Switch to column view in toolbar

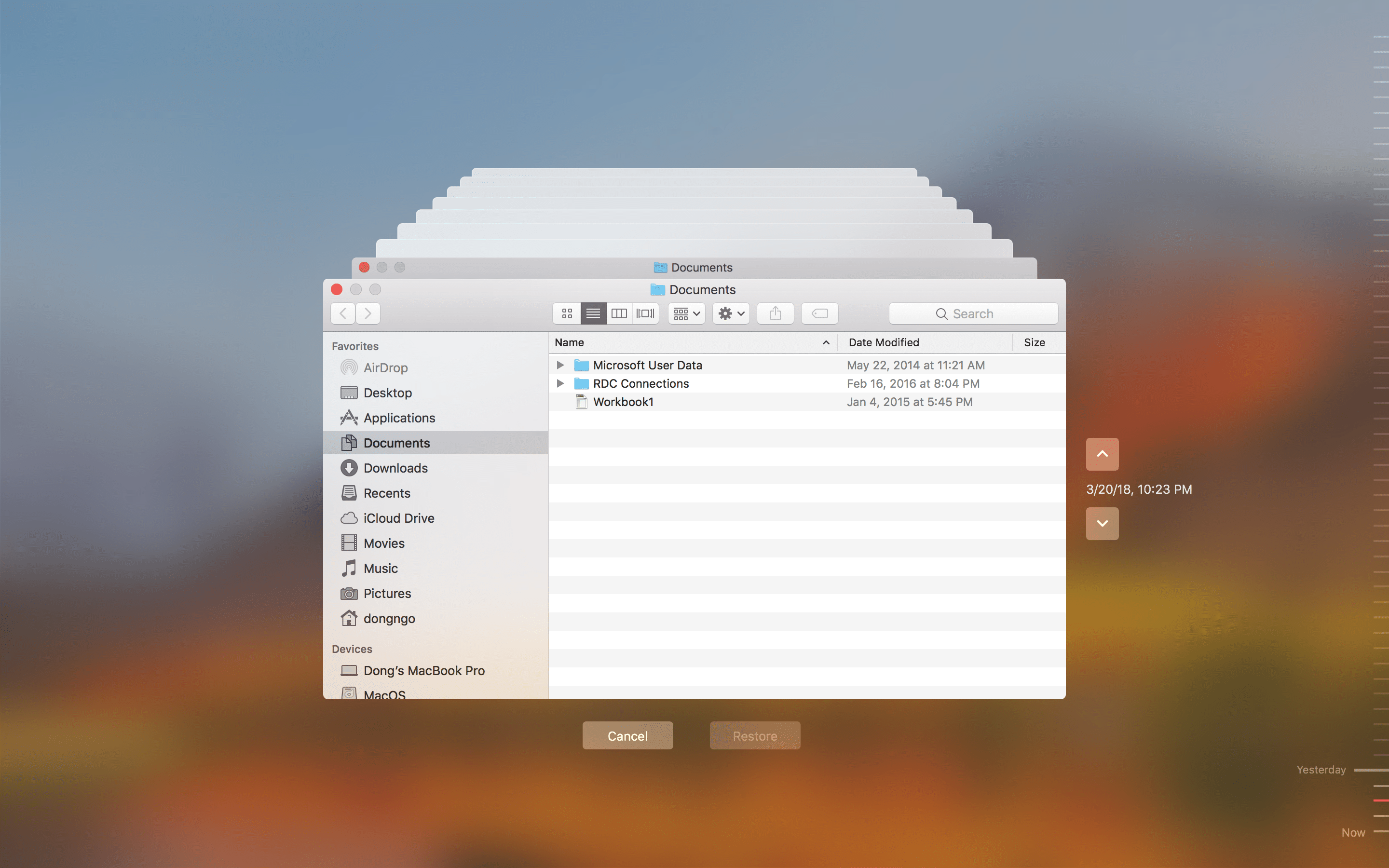click(x=619, y=313)
